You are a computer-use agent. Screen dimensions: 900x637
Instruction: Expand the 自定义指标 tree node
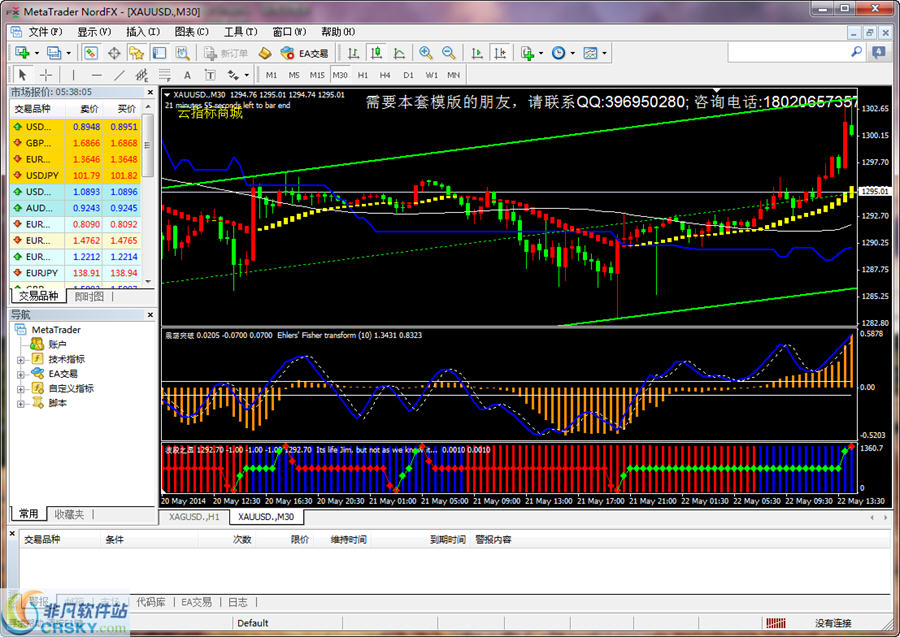point(21,389)
